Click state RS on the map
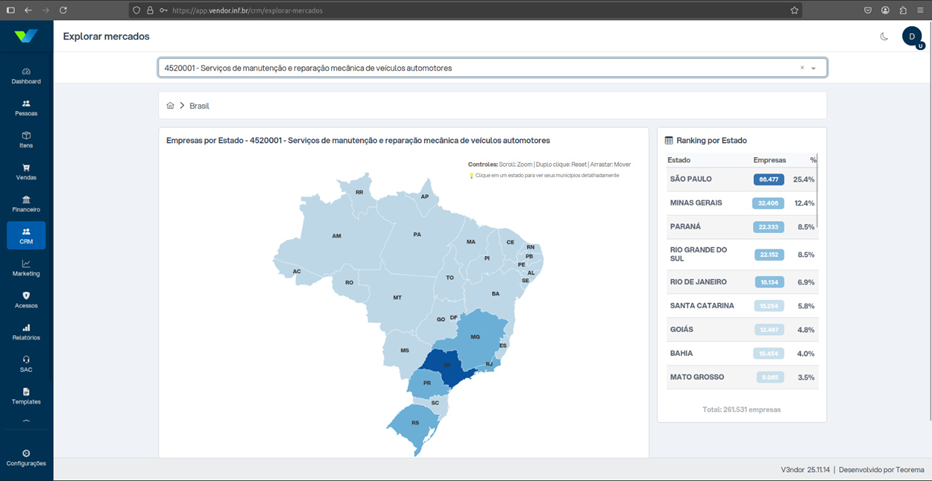Viewport: 932px width, 481px height. coord(415,423)
